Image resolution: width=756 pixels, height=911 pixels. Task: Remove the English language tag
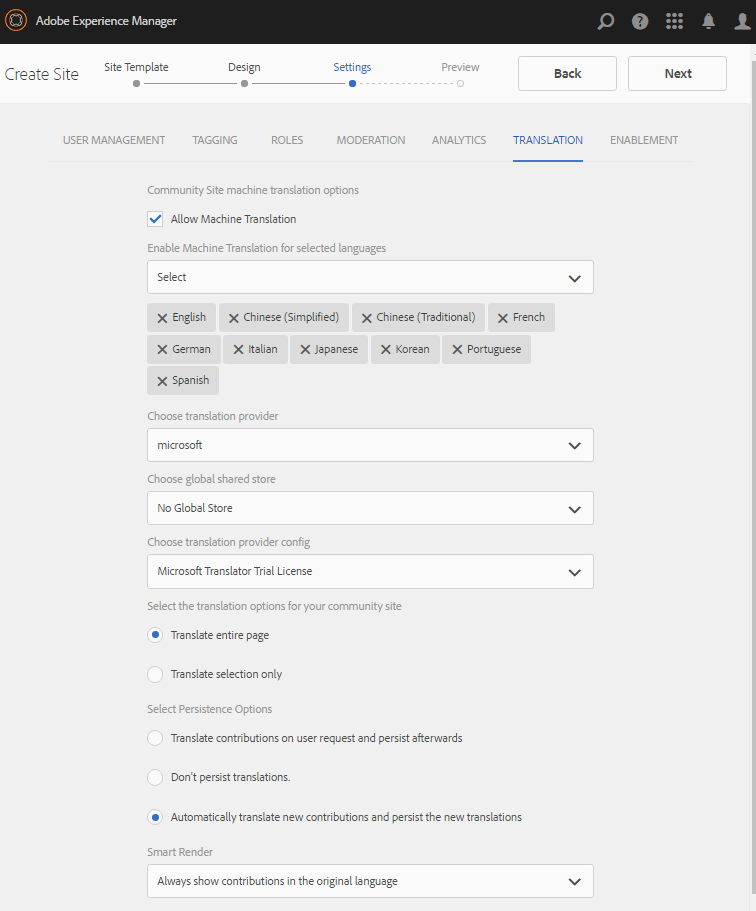click(162, 318)
